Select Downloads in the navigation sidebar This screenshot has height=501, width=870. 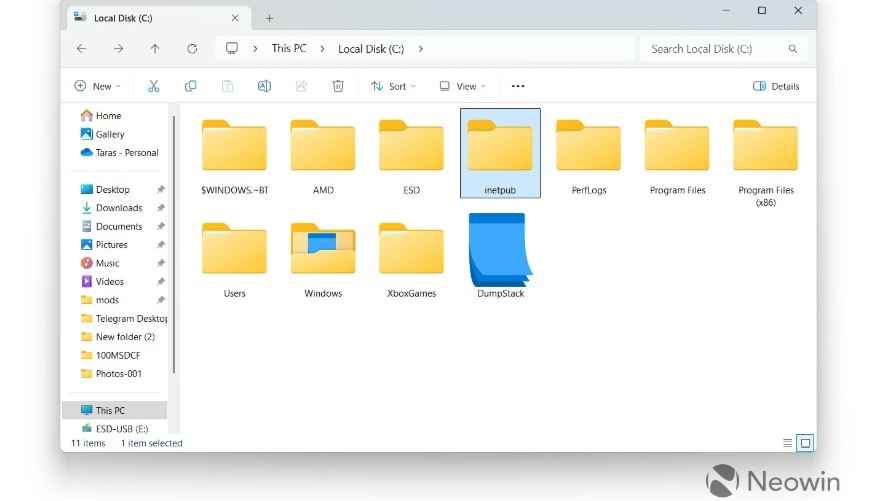pyautogui.click(x=119, y=208)
